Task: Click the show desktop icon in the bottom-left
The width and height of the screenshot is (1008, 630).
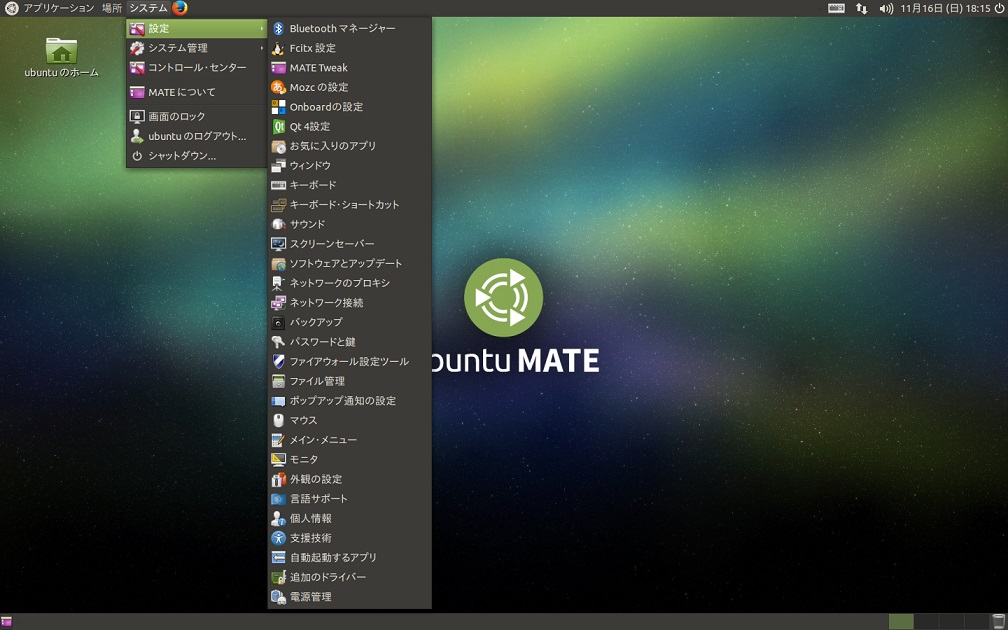Action: coord(7,622)
